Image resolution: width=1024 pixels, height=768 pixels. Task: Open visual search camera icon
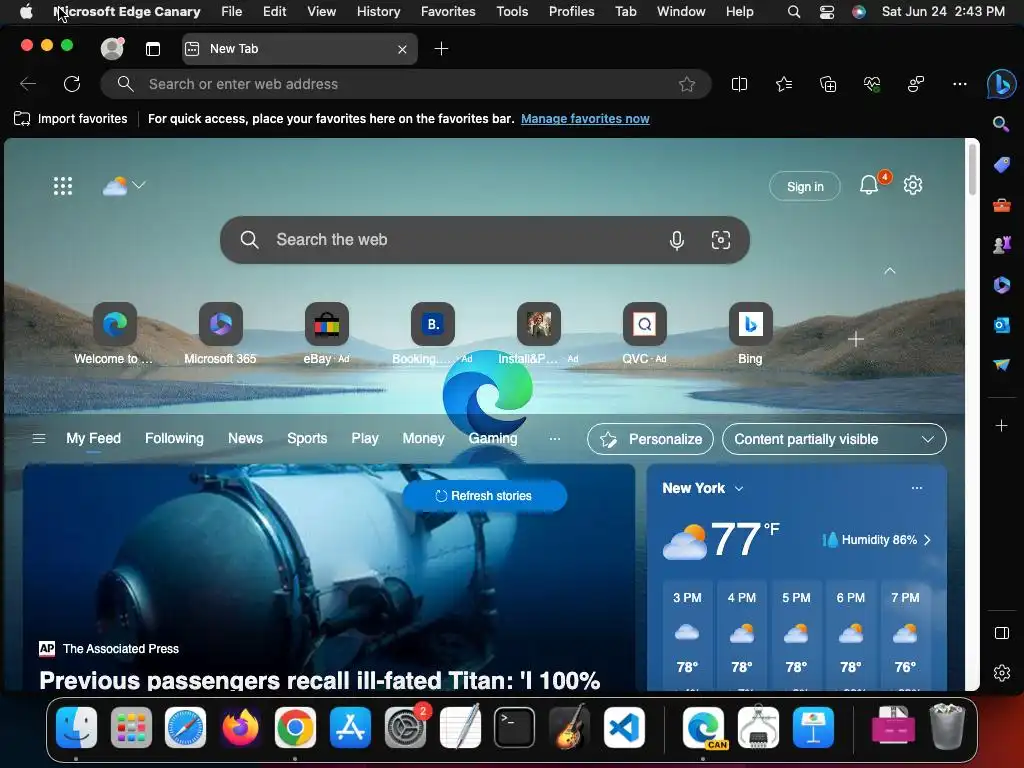(720, 240)
